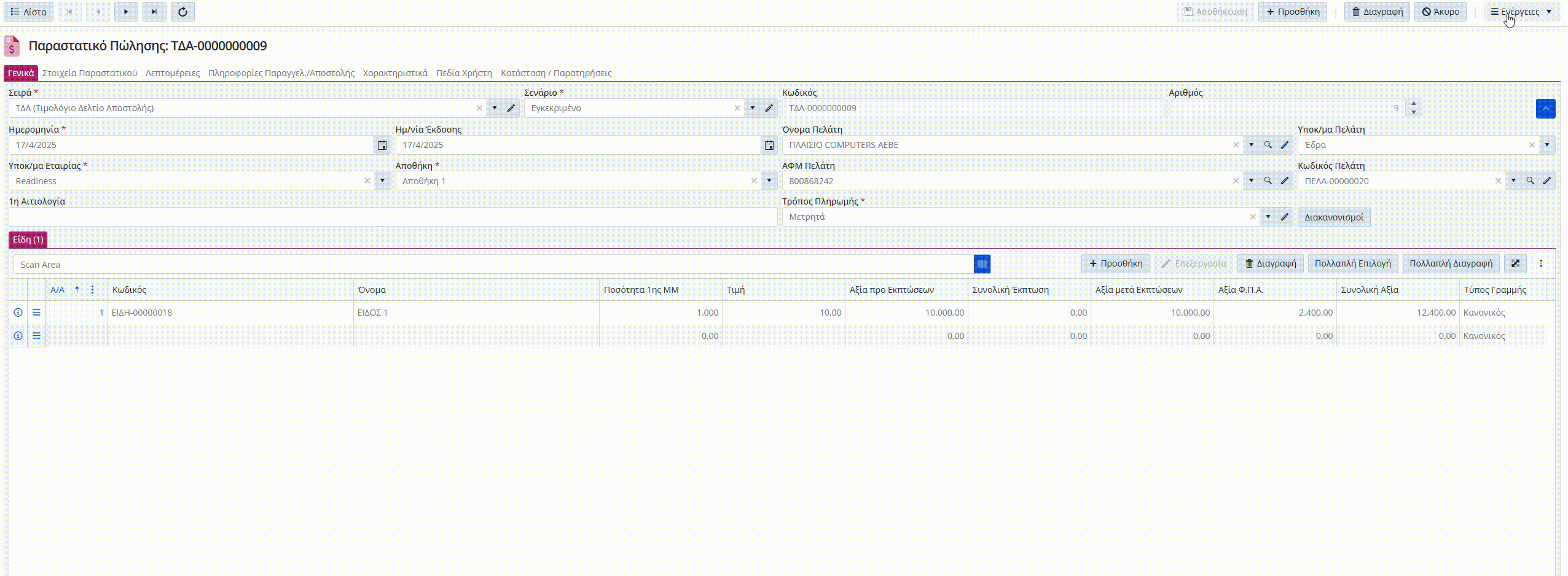Click Πολλαπλή Διαγραφή button
The image size is (1568, 576).
(1451, 263)
